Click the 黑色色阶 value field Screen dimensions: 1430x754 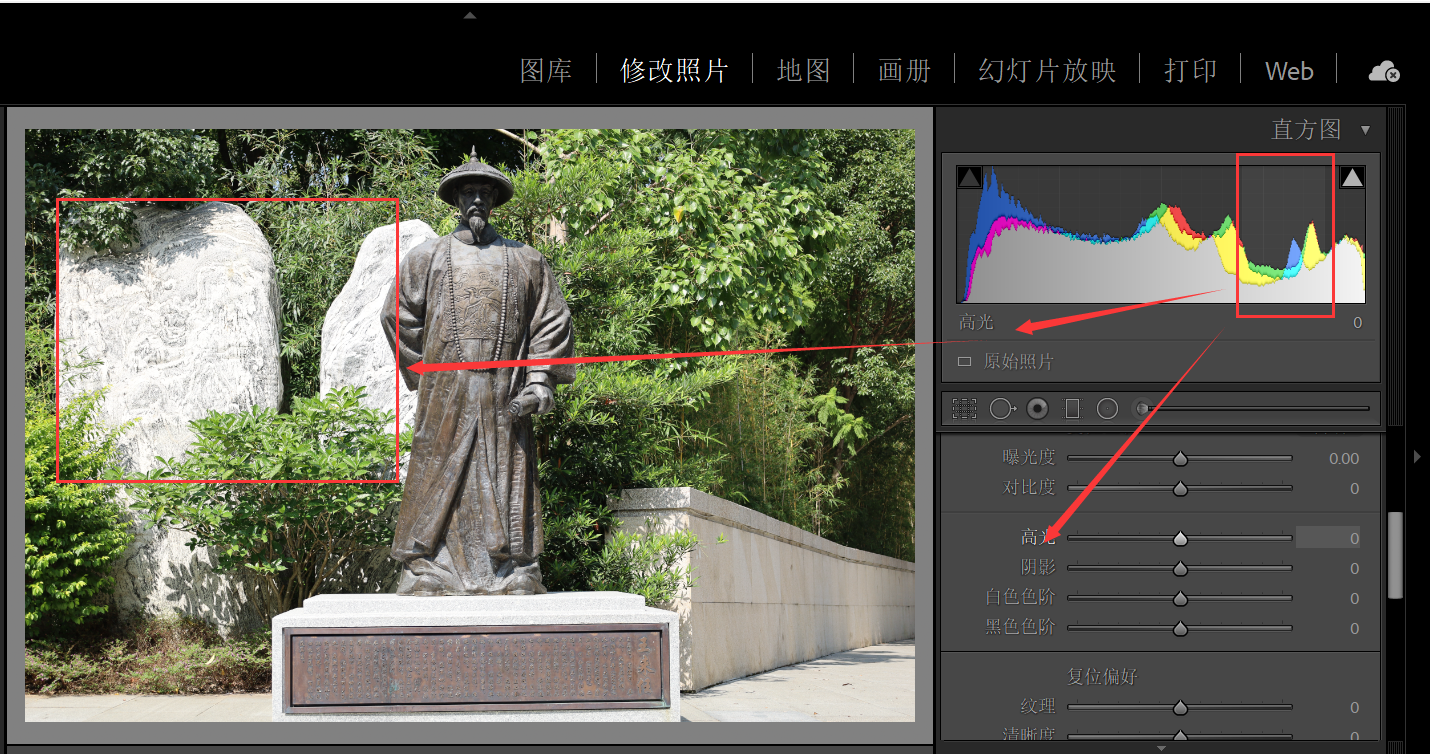[1354, 628]
